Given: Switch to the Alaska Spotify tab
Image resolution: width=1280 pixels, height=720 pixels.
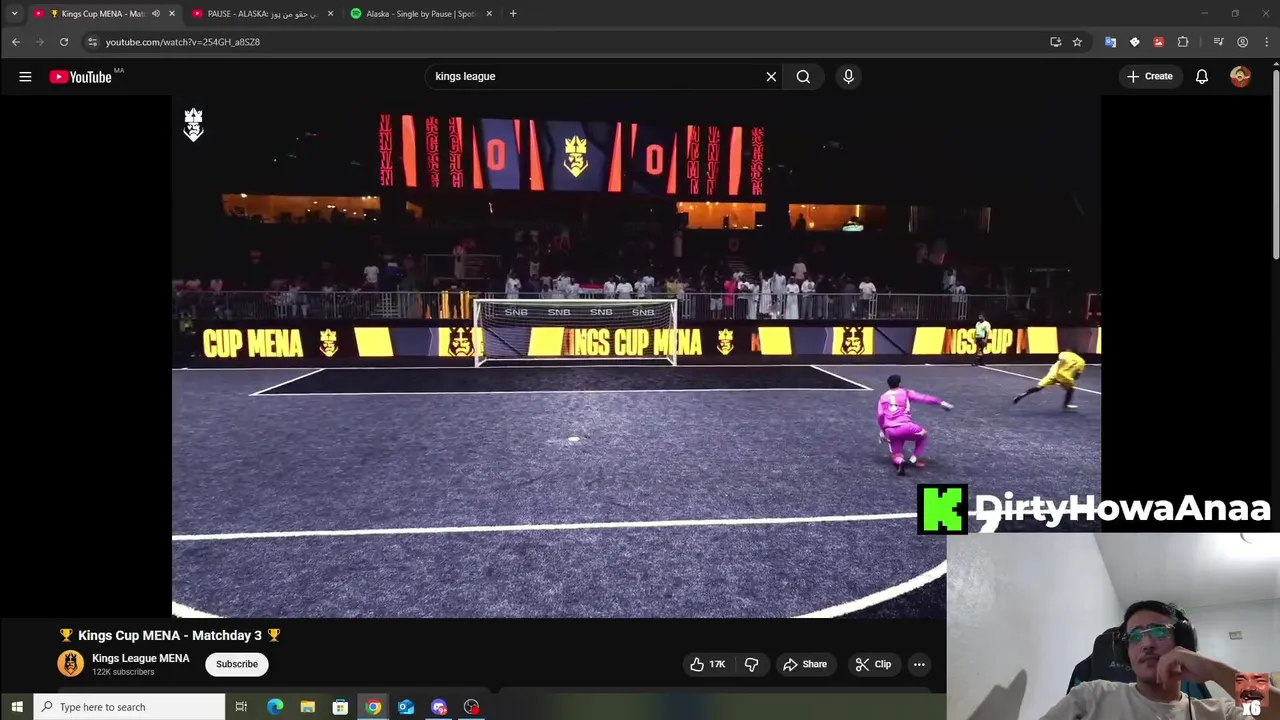Looking at the screenshot, I should click(421, 13).
